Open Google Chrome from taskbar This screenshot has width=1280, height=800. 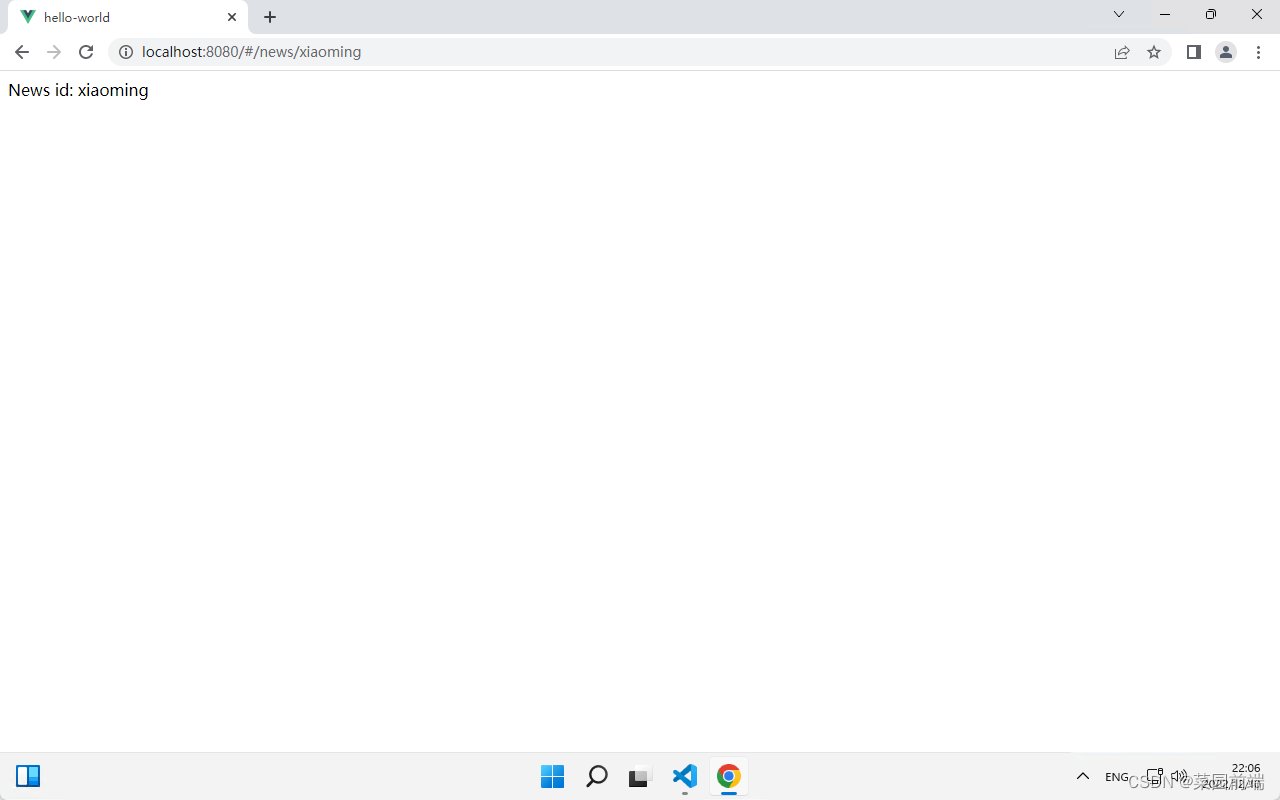(729, 776)
